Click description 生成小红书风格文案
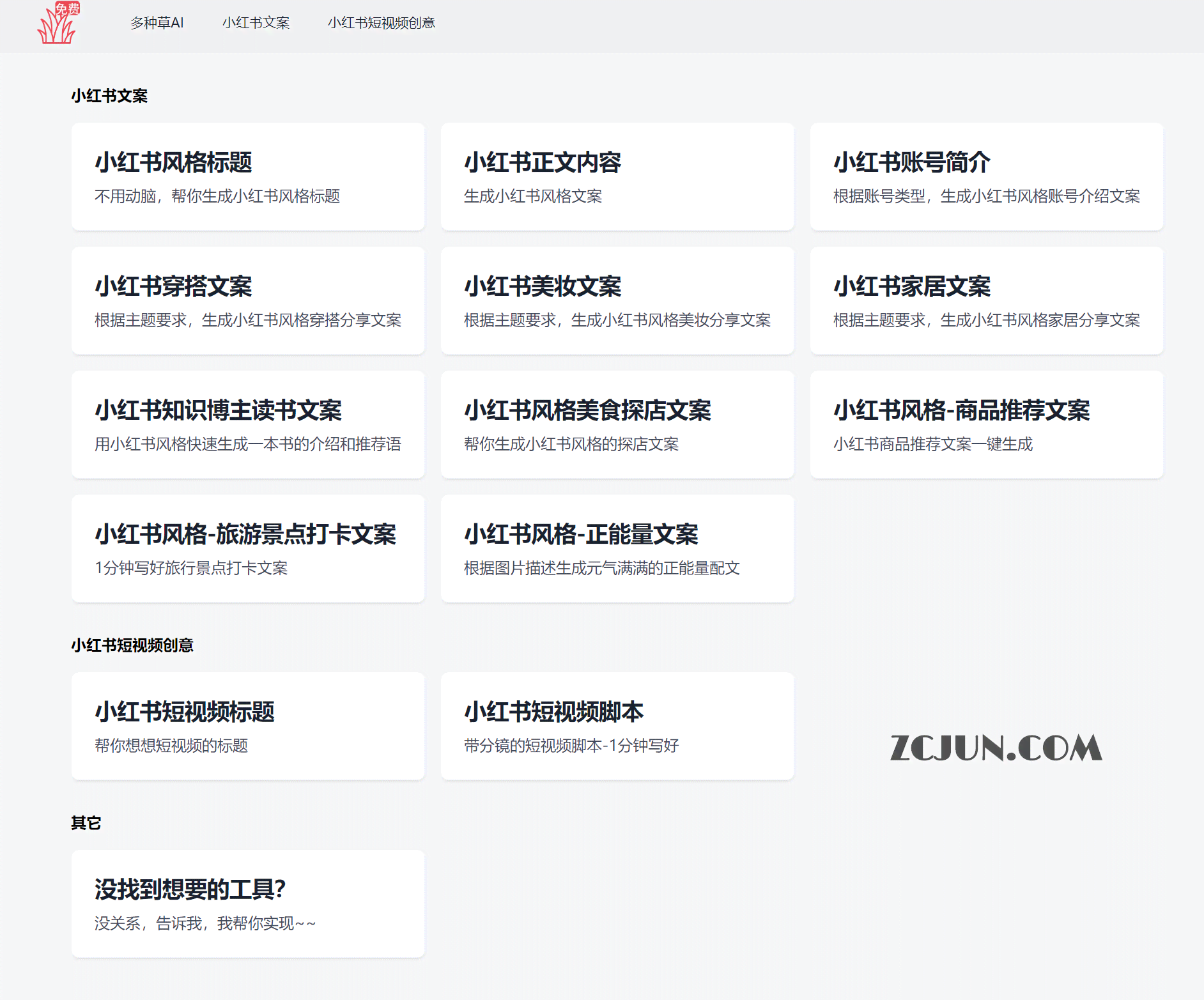1204x1000 pixels. pyautogui.click(x=533, y=196)
